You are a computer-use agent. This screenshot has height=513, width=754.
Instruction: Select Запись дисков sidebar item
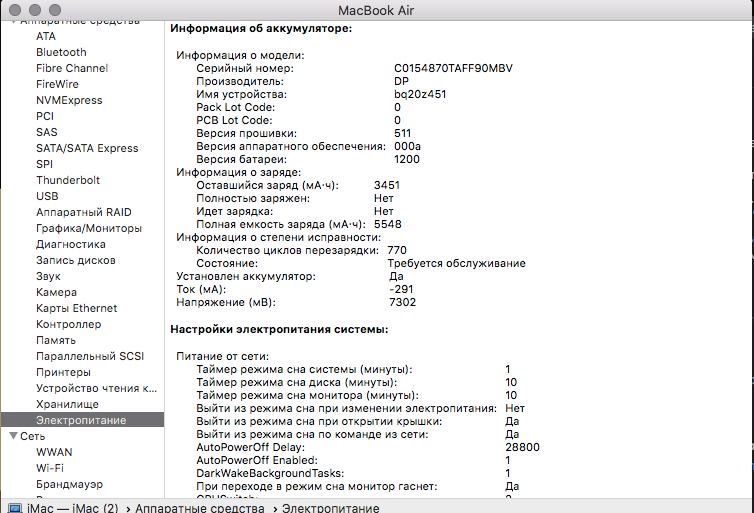75,260
